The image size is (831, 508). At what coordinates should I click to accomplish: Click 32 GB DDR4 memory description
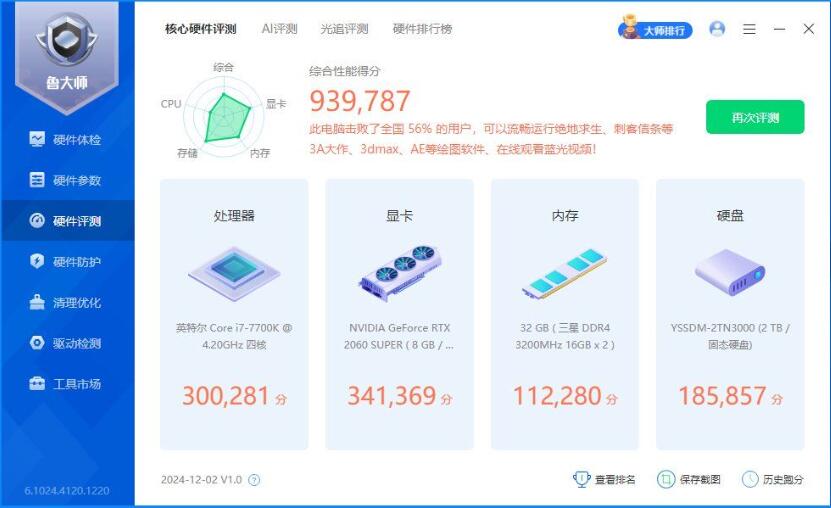(x=565, y=336)
